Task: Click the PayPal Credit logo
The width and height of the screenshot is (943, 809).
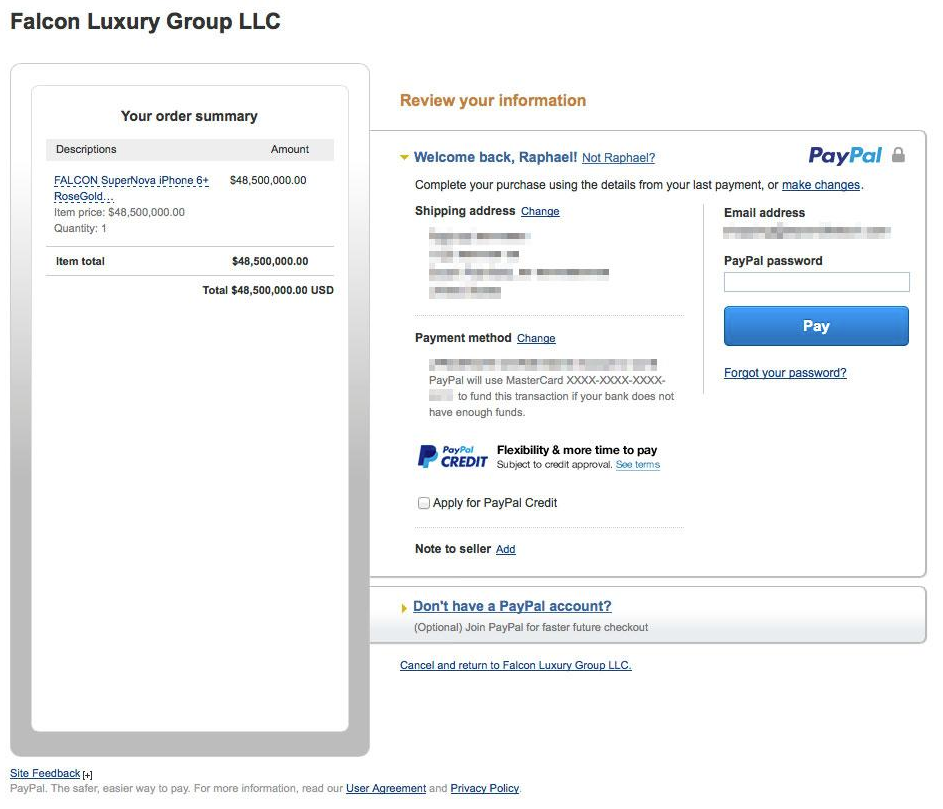Action: [x=452, y=457]
